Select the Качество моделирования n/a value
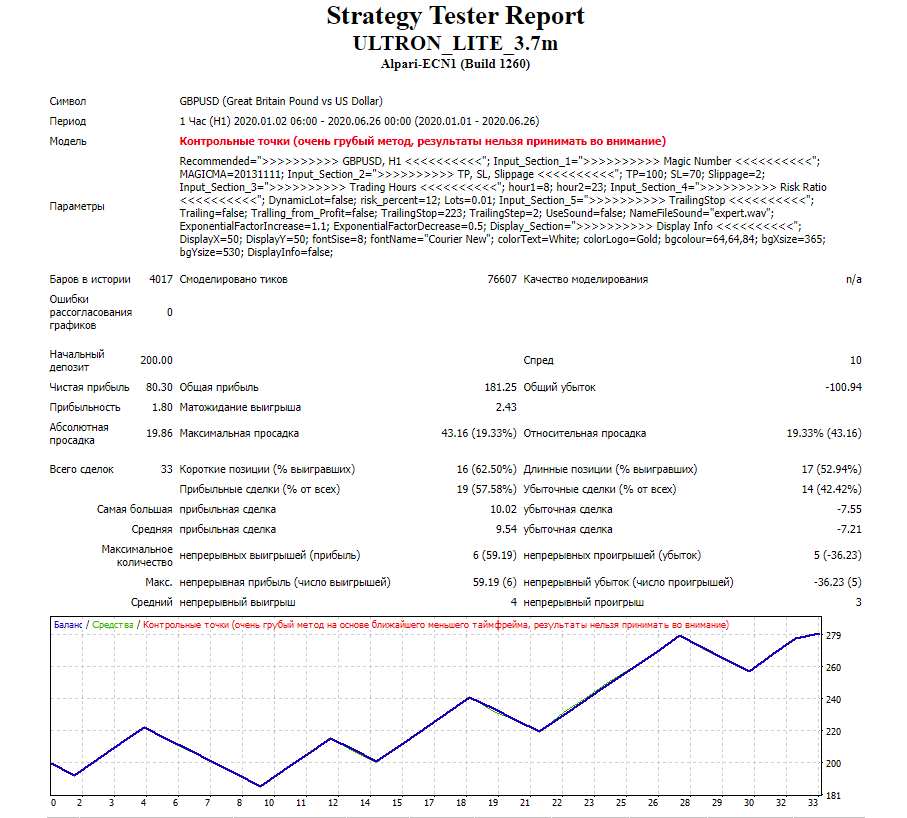The width and height of the screenshot is (907, 818). 854,279
